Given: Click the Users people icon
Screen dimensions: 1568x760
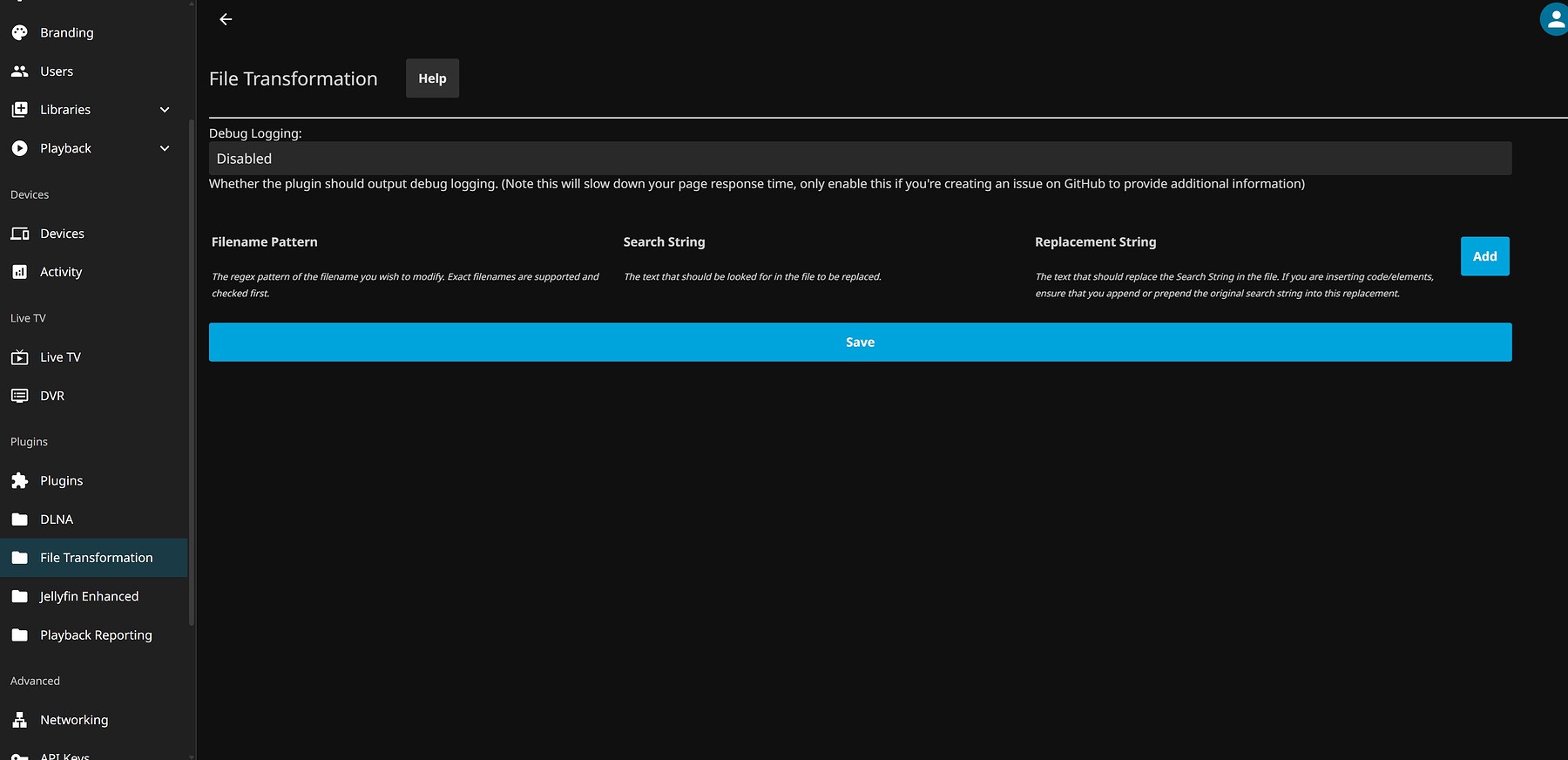Looking at the screenshot, I should tap(19, 71).
